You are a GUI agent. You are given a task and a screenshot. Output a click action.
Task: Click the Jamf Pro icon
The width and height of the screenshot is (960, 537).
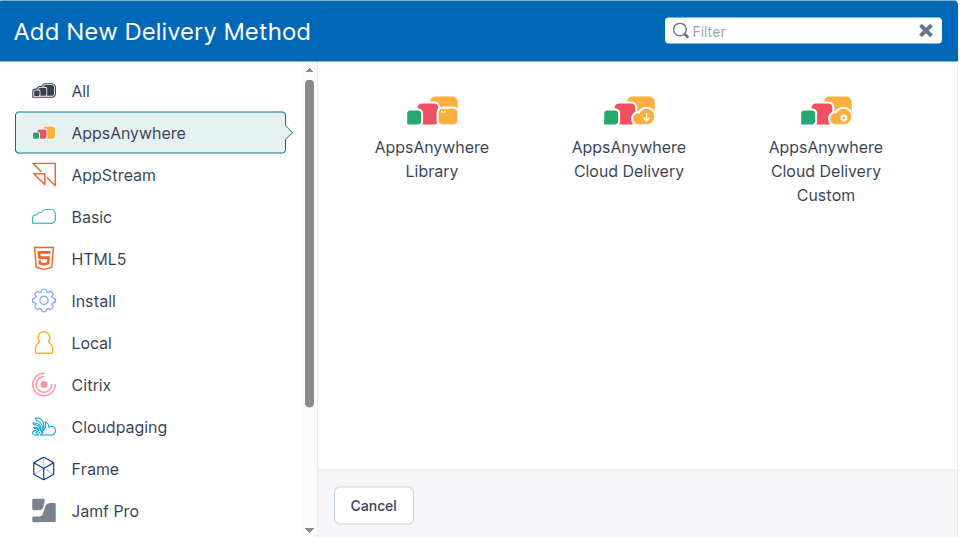click(x=43, y=511)
